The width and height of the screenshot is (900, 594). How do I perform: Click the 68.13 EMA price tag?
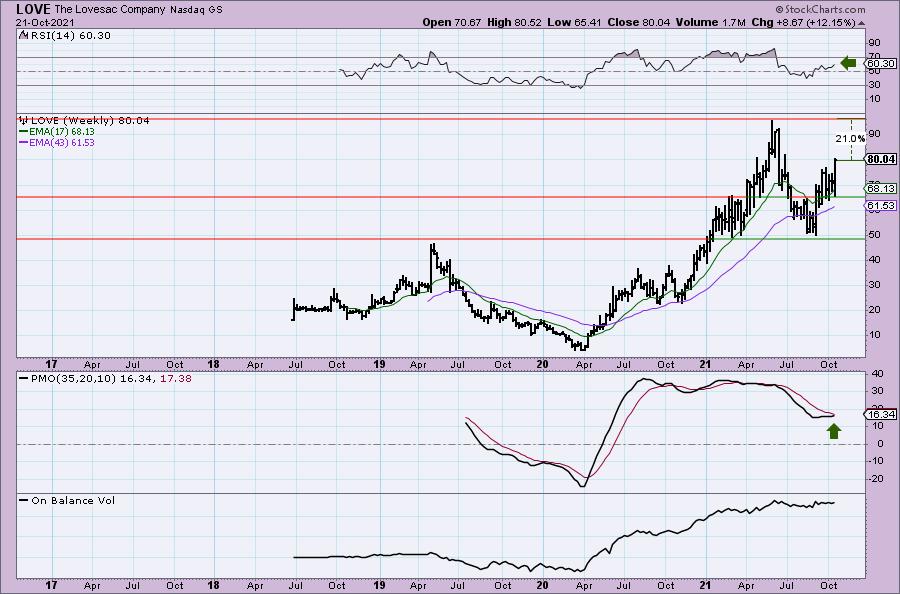pos(881,188)
